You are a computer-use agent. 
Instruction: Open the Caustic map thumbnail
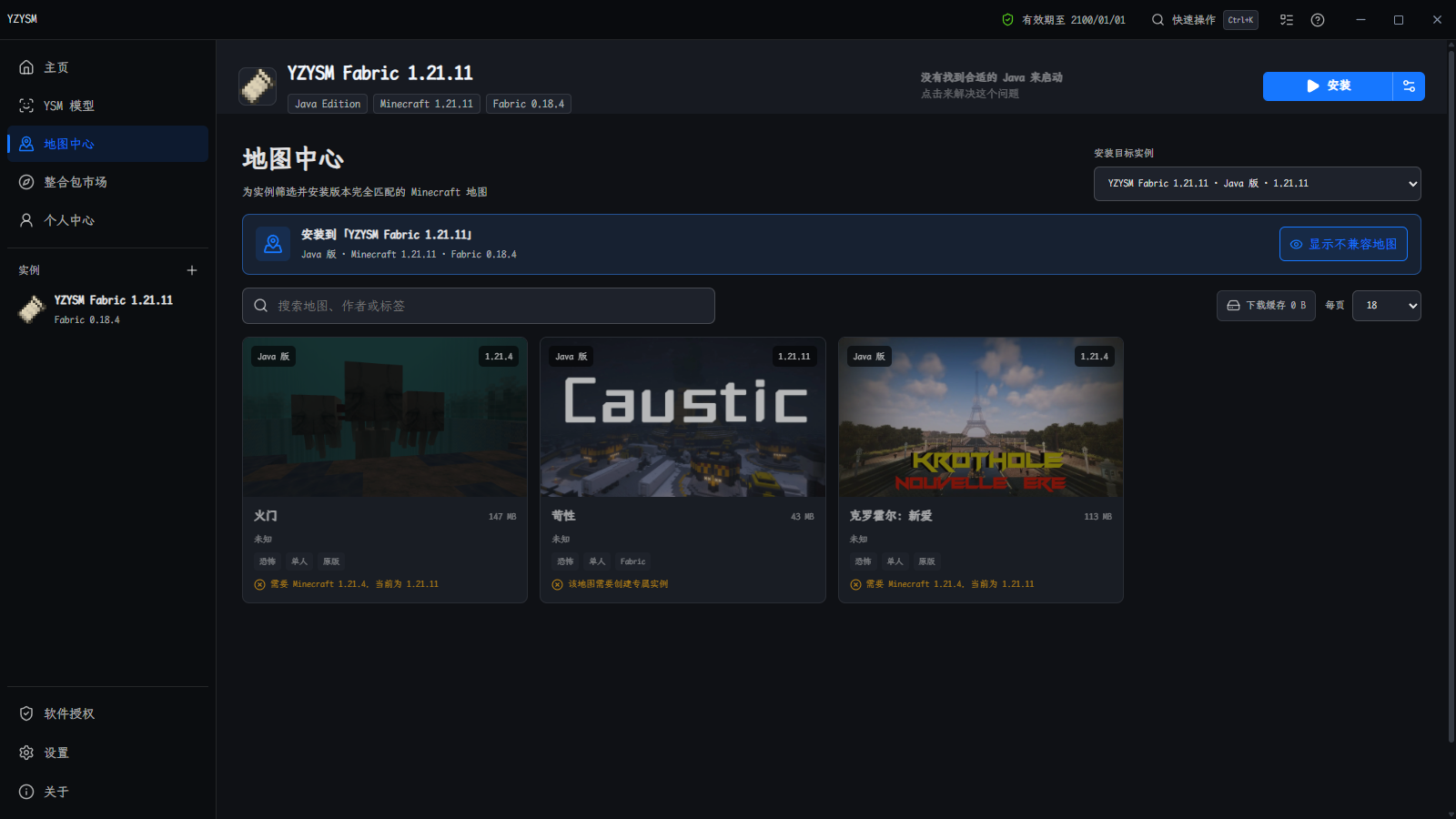[x=682, y=418]
